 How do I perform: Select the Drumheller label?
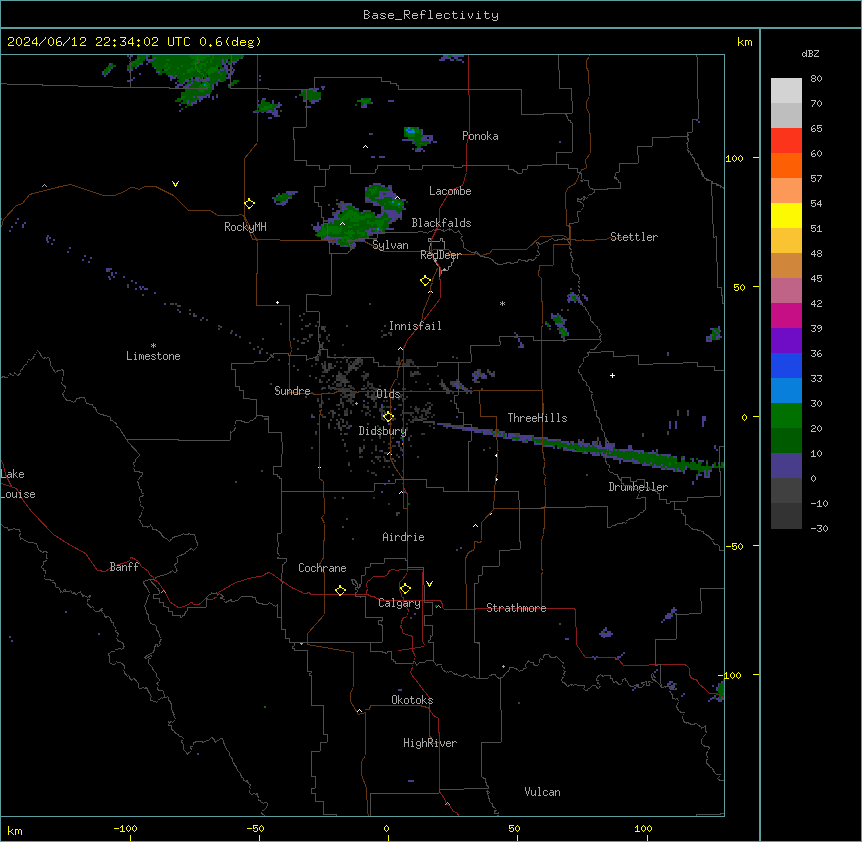point(638,487)
